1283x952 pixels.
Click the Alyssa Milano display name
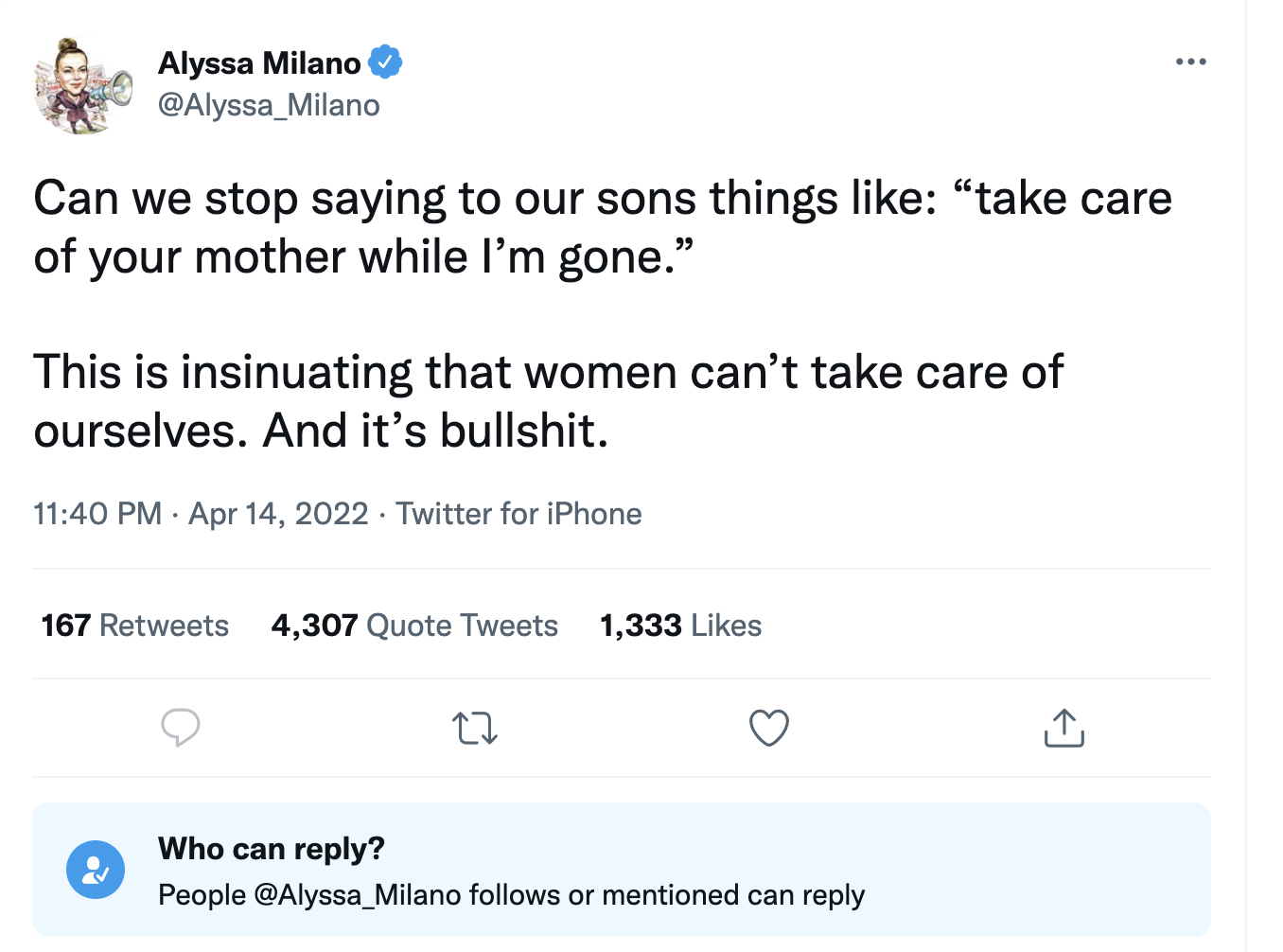[259, 63]
